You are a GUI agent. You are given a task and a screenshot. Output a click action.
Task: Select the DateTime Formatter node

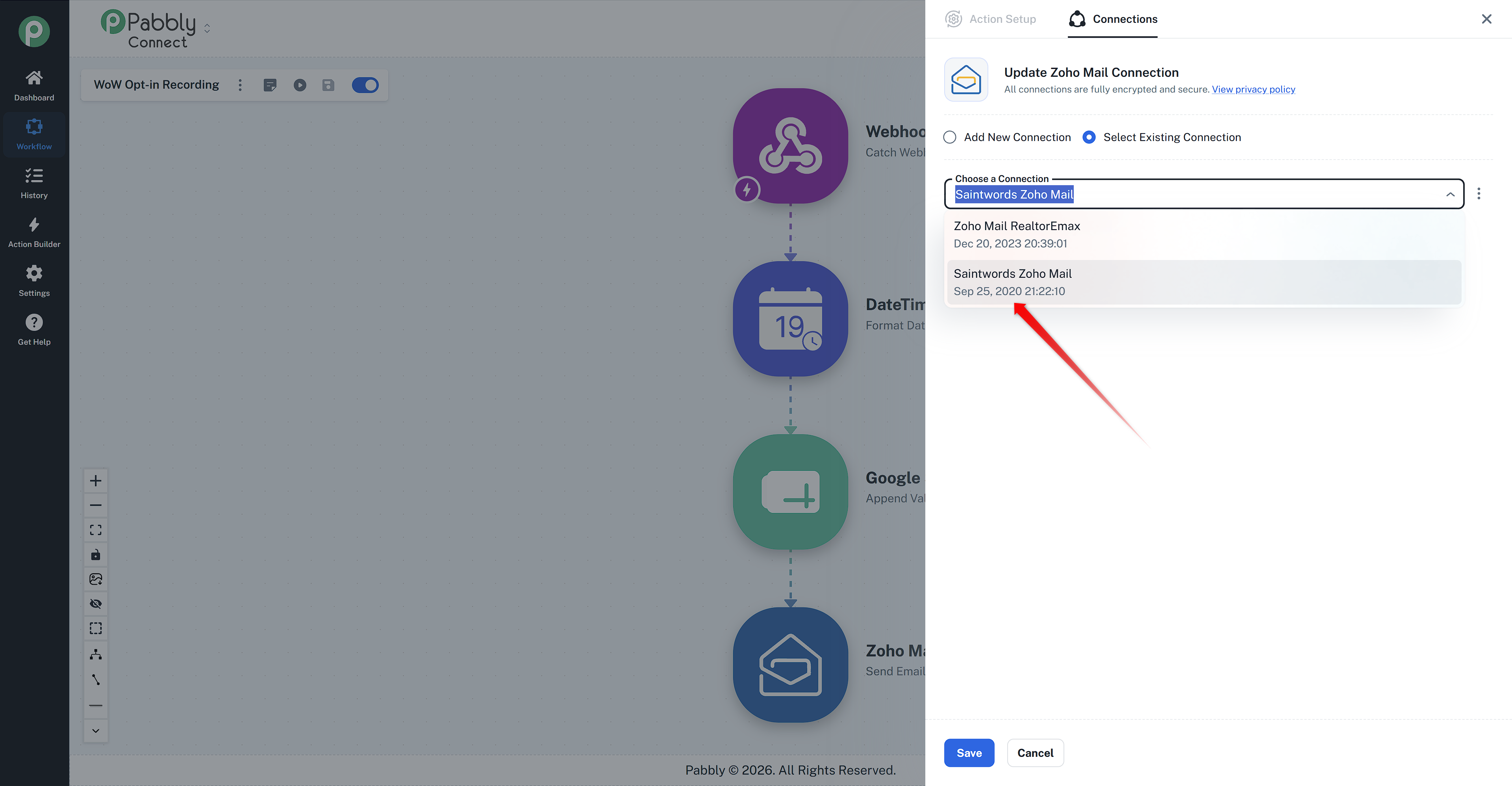791,319
